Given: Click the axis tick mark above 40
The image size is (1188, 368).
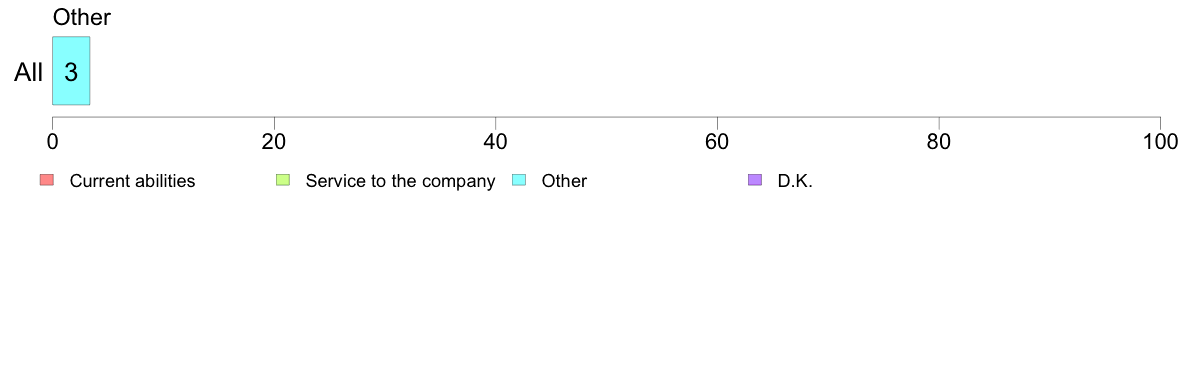Looking at the screenshot, I should [x=496, y=122].
